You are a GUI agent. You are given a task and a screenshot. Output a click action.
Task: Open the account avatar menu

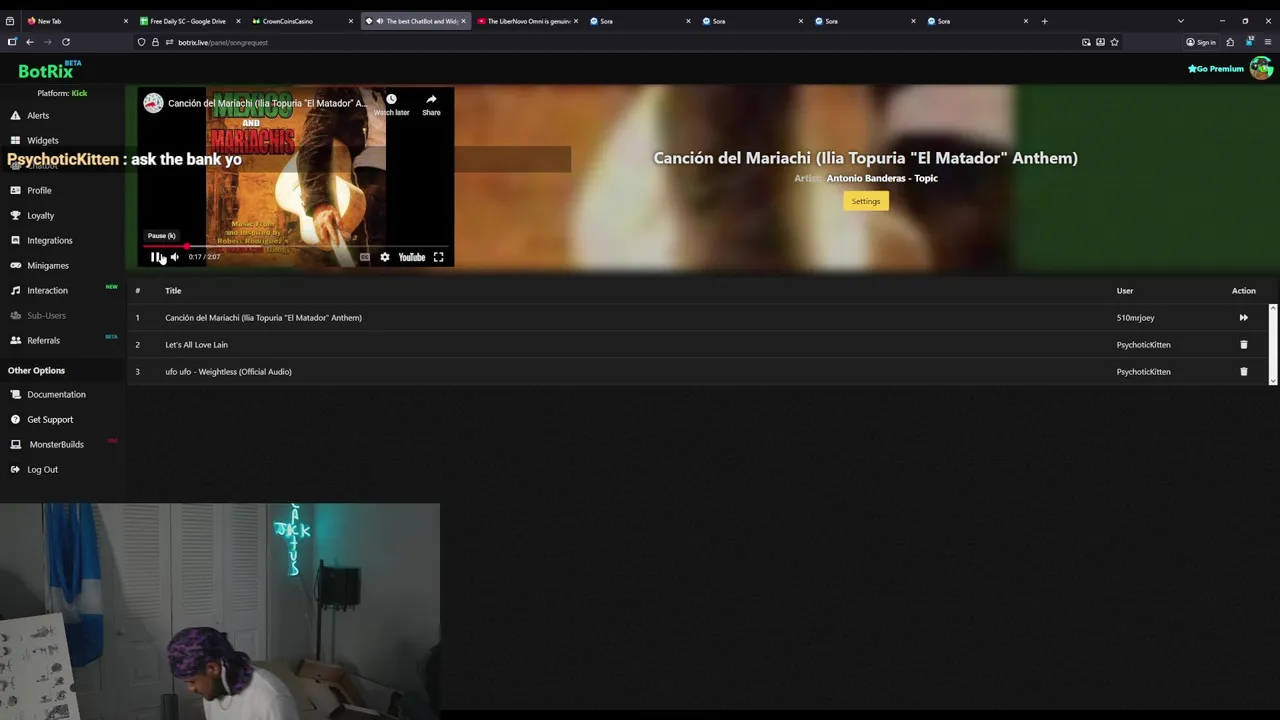pyautogui.click(x=1261, y=68)
